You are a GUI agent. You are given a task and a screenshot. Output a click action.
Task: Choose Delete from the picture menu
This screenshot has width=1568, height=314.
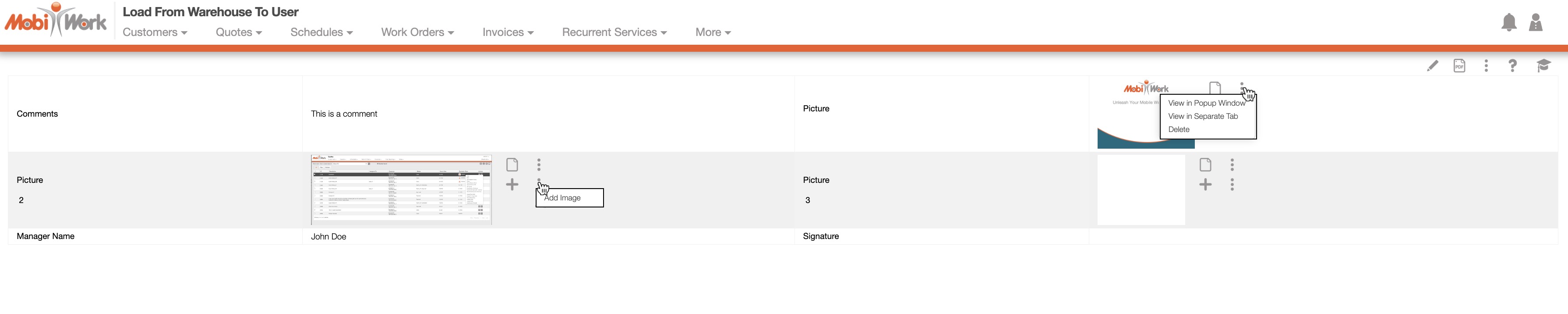[x=1179, y=129]
